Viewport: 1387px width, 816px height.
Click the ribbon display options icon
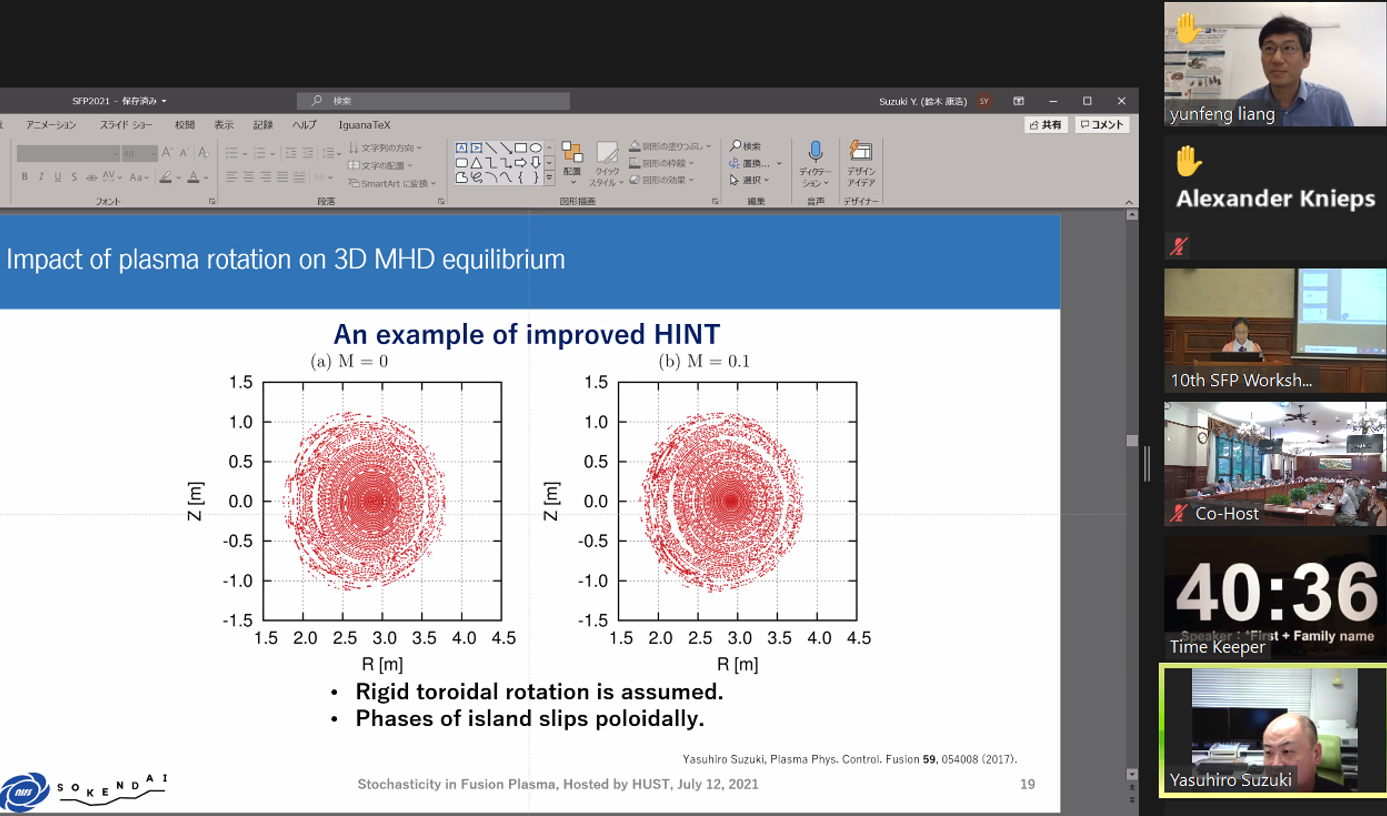point(1018,101)
